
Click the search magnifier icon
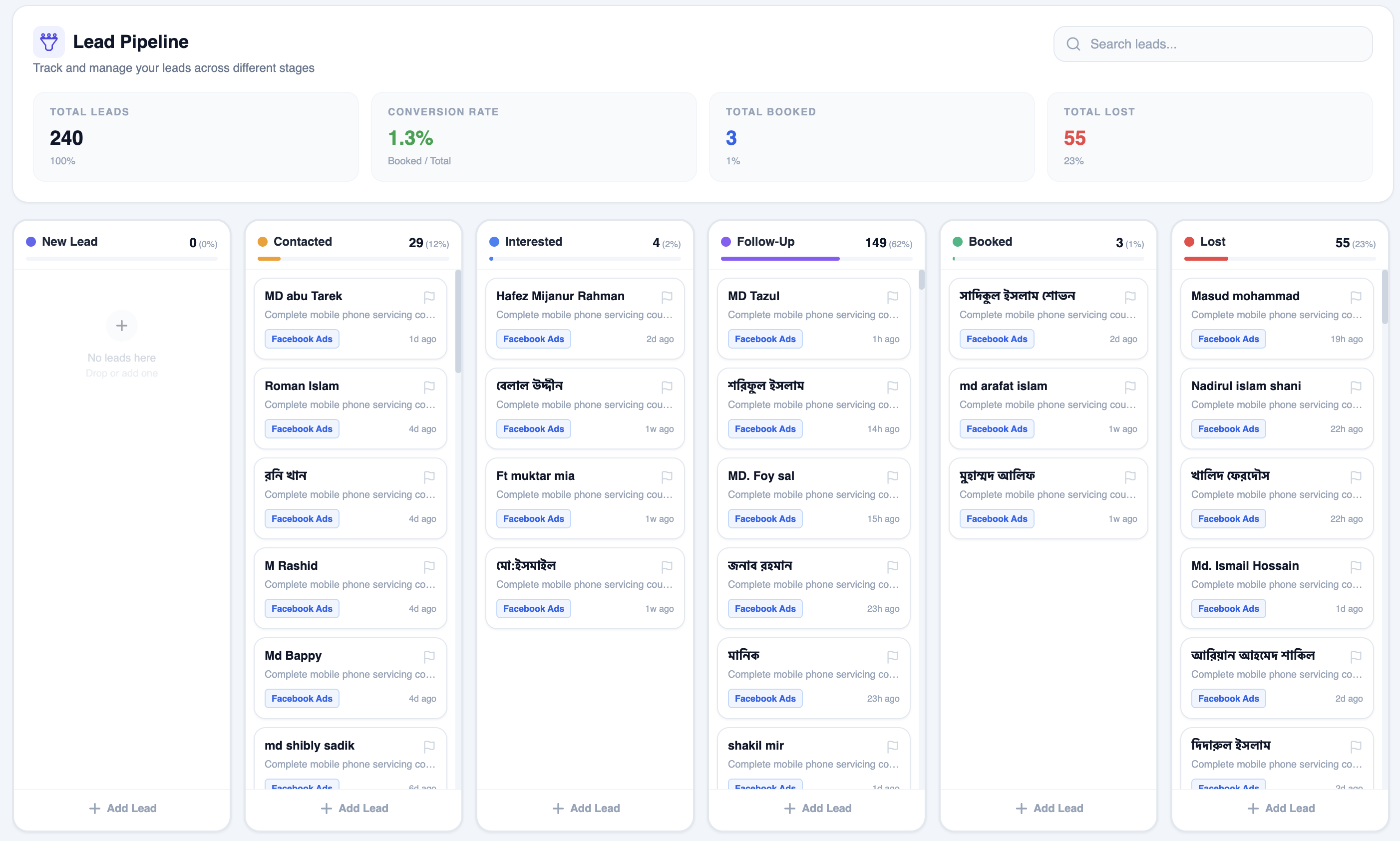(x=1073, y=44)
